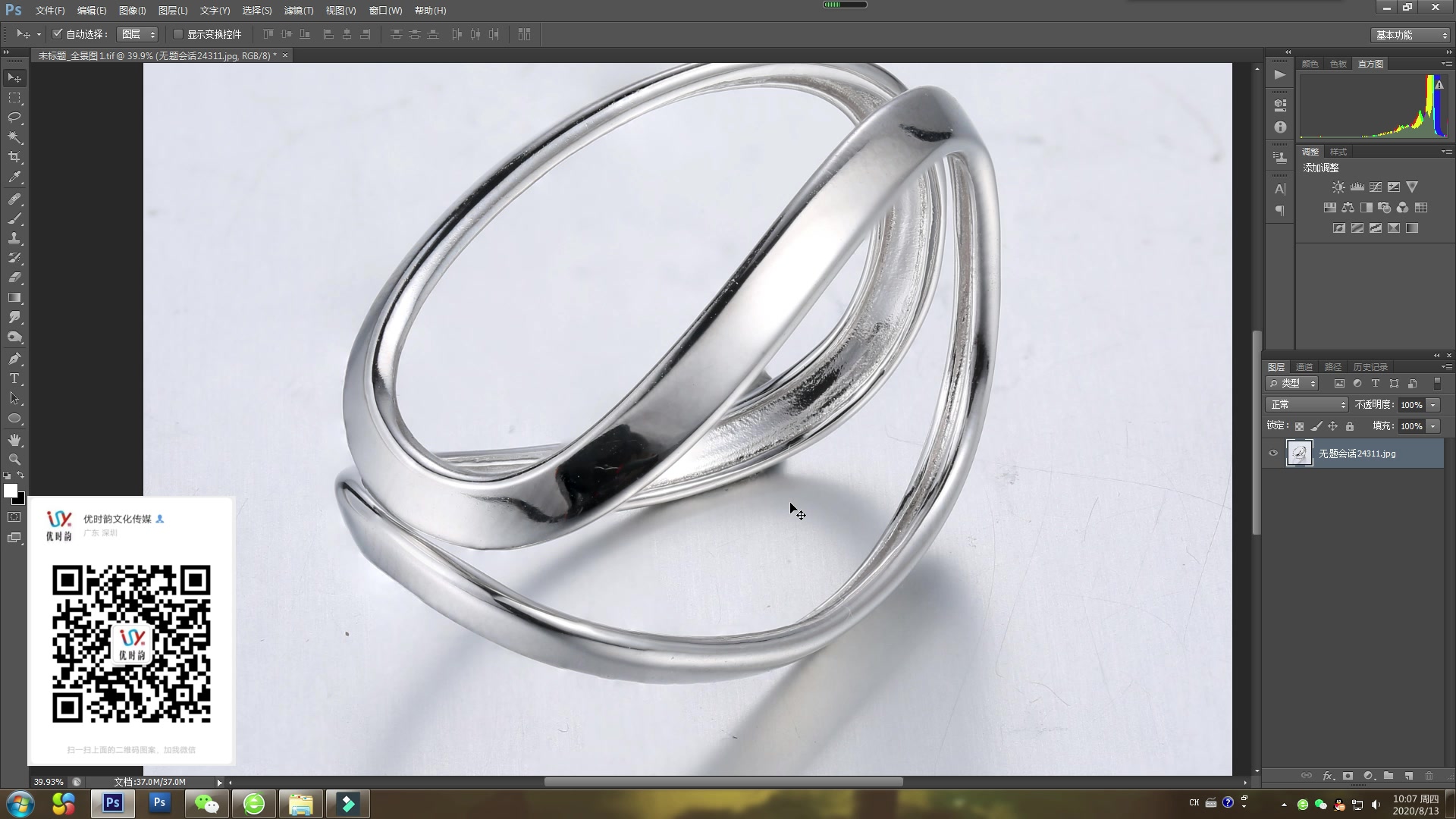Open WeChat from the taskbar
The height and width of the screenshot is (819, 1456).
pyautogui.click(x=206, y=803)
